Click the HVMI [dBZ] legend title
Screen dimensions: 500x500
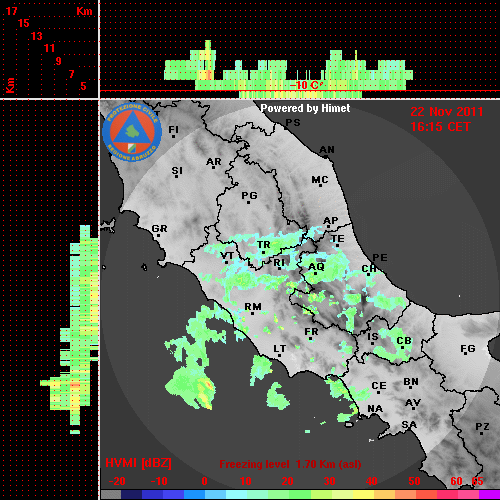click(138, 463)
